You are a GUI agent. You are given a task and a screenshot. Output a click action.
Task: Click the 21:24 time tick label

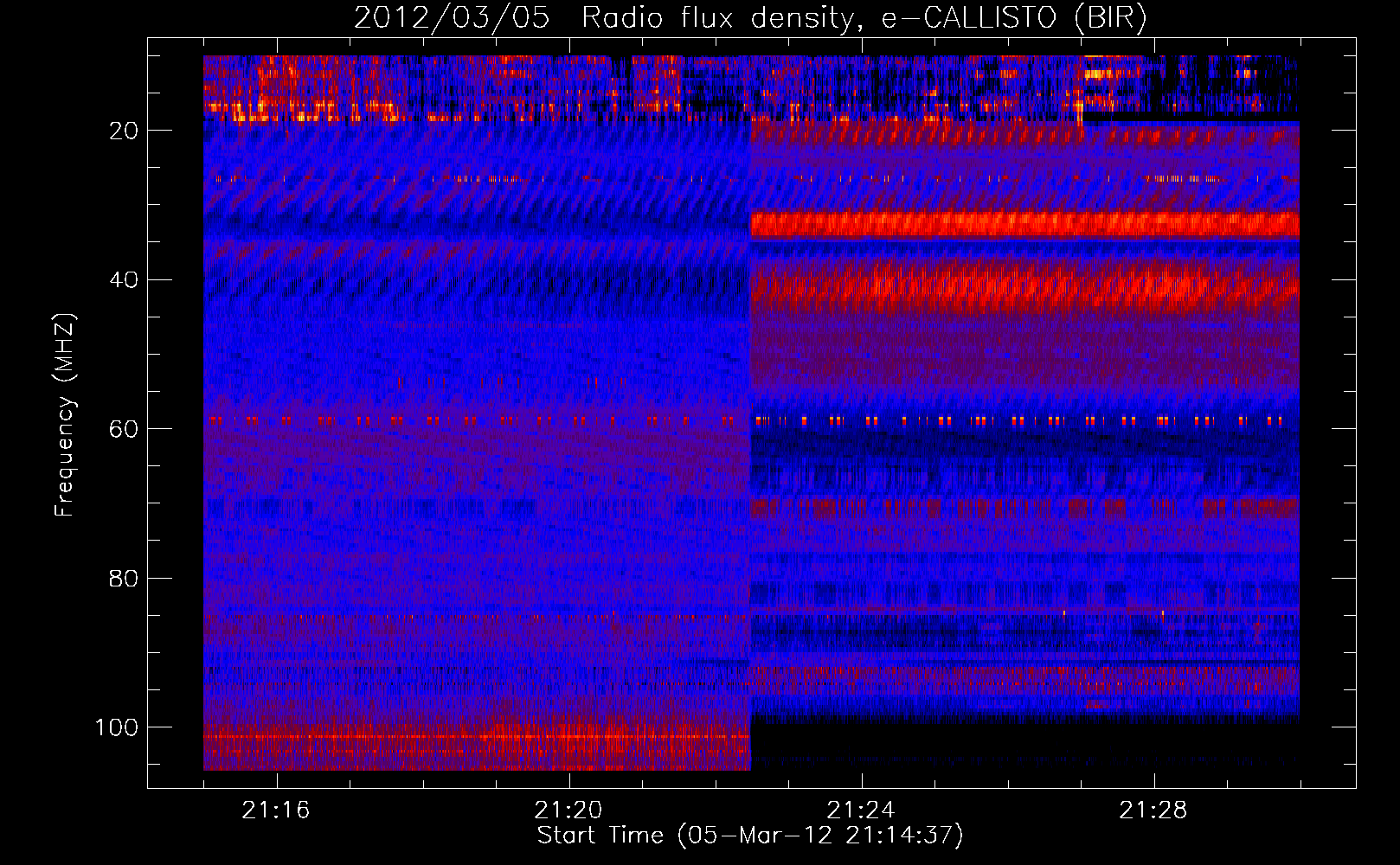point(861,811)
